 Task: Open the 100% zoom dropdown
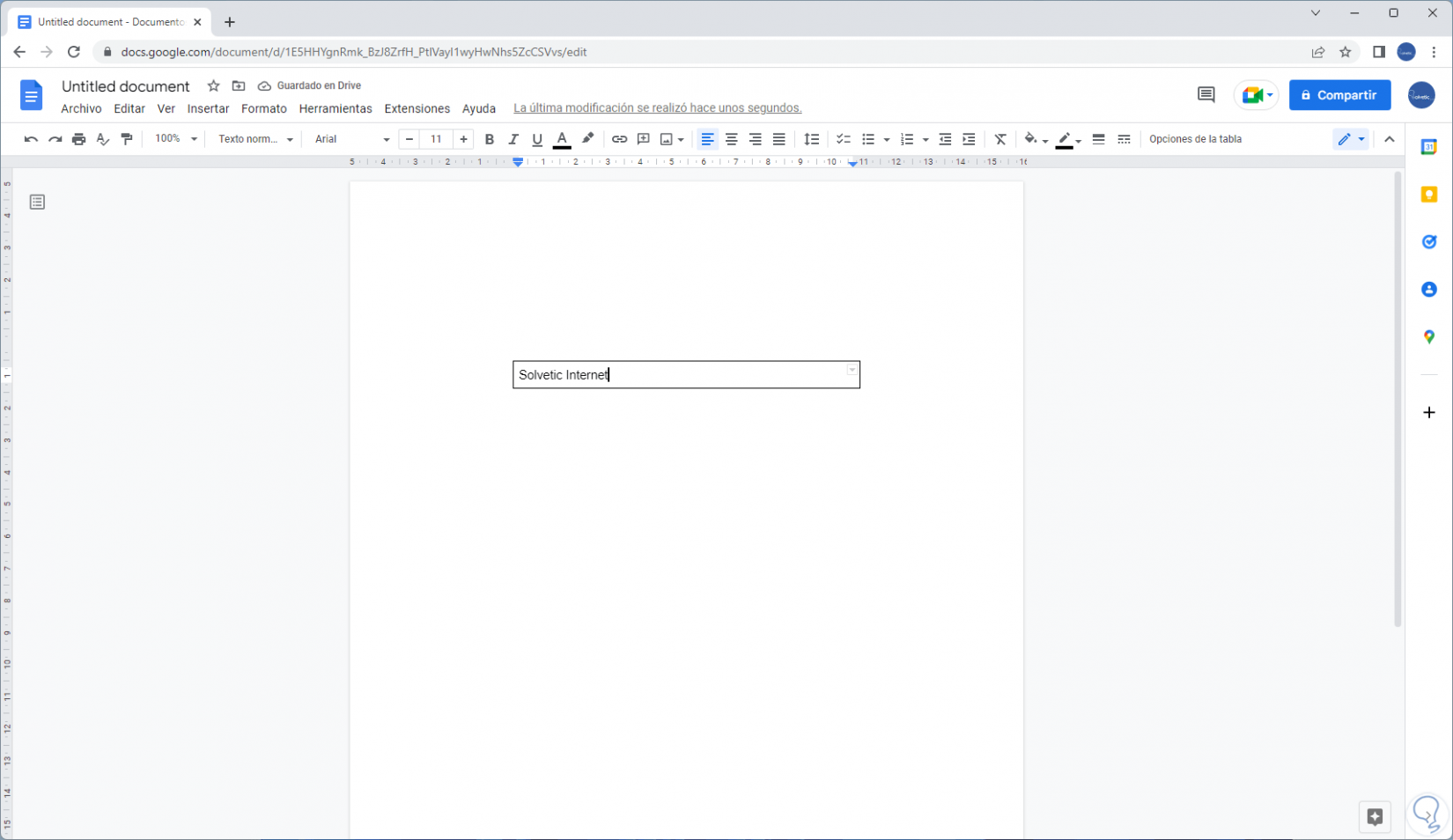[175, 139]
